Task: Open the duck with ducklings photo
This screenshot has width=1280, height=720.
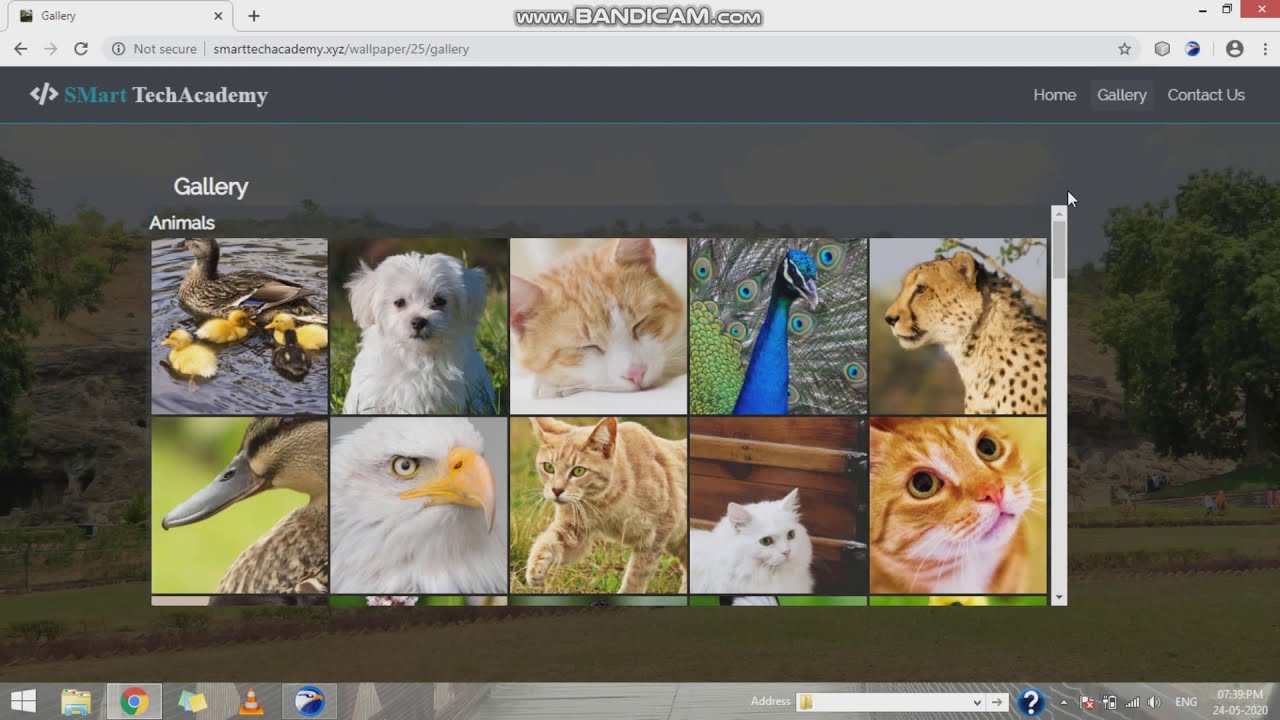Action: (239, 326)
